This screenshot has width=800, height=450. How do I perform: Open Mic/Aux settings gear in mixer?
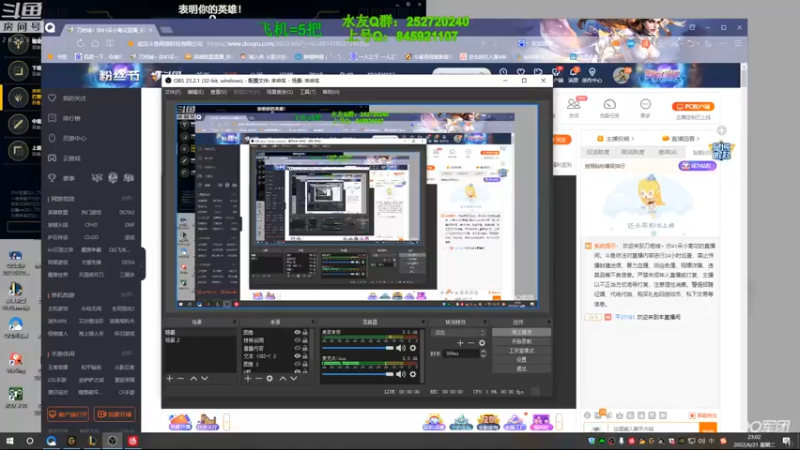pyautogui.click(x=413, y=374)
